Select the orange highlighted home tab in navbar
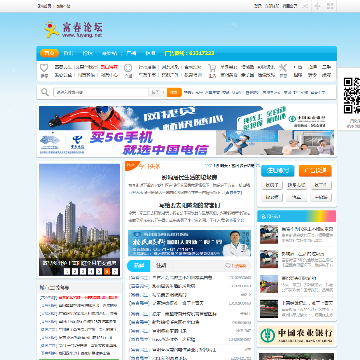This screenshot has height=360, width=360. [49, 53]
